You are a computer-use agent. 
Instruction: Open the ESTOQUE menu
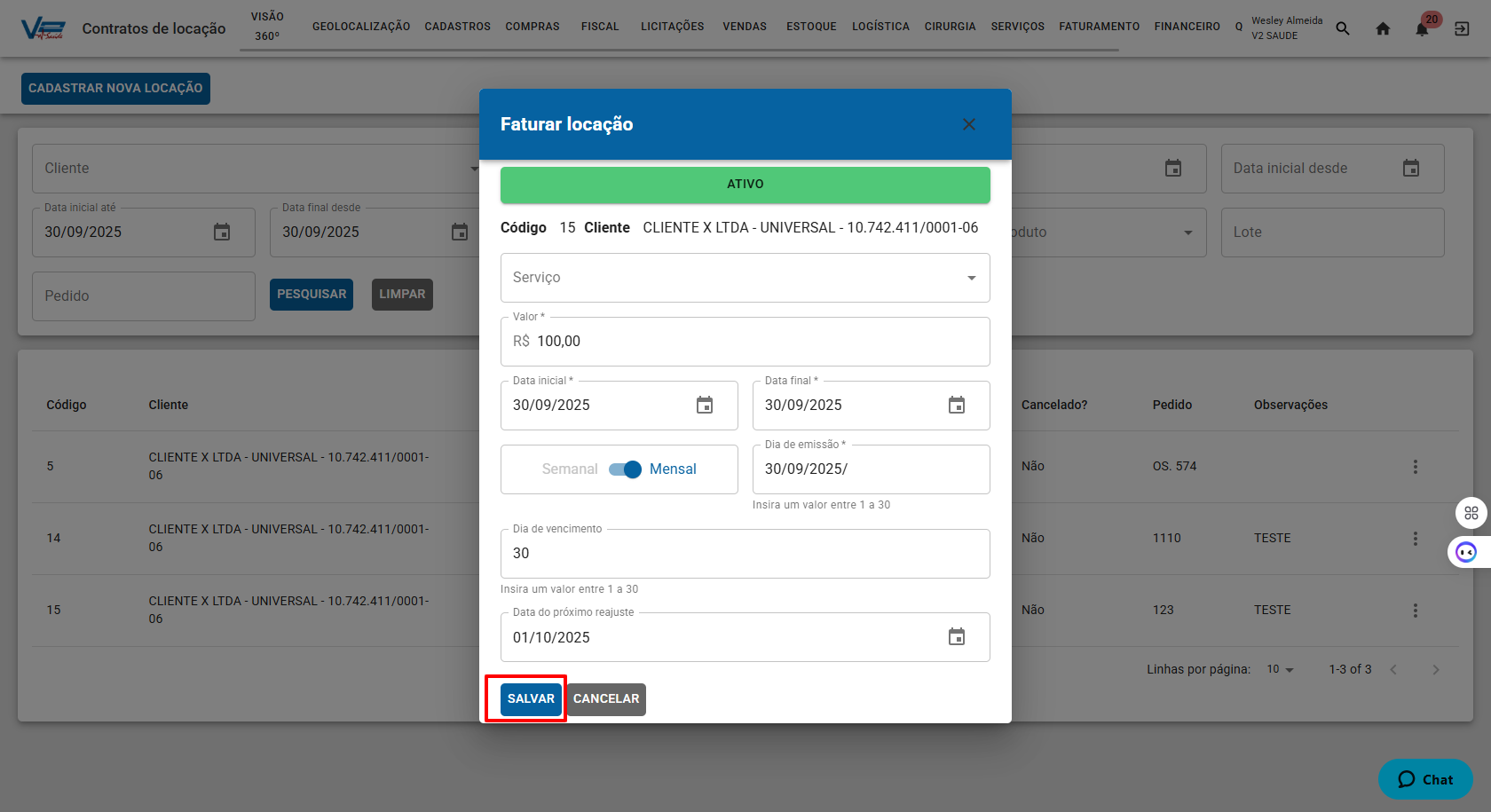pyautogui.click(x=811, y=27)
